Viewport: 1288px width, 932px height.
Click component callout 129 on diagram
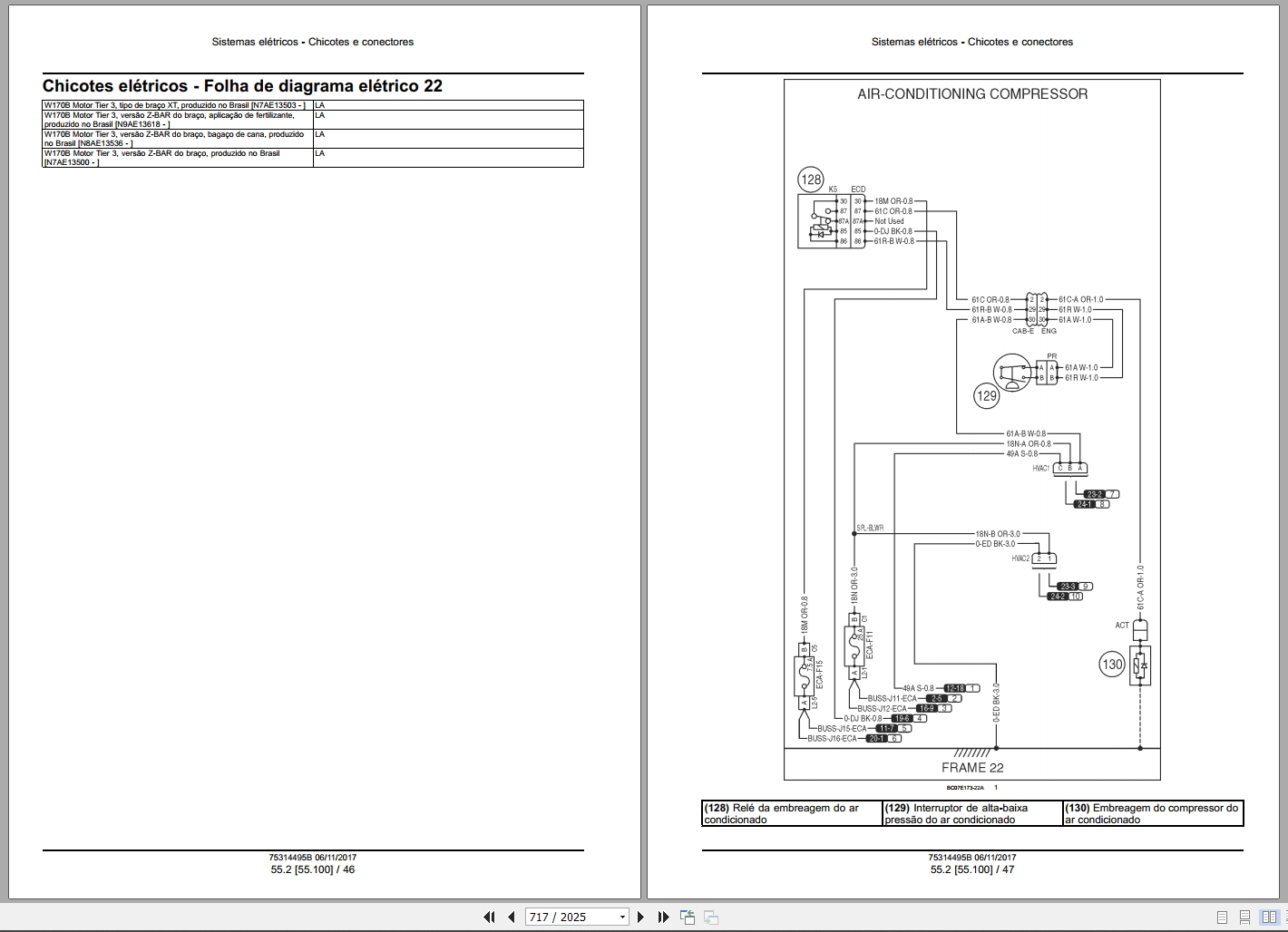point(986,395)
